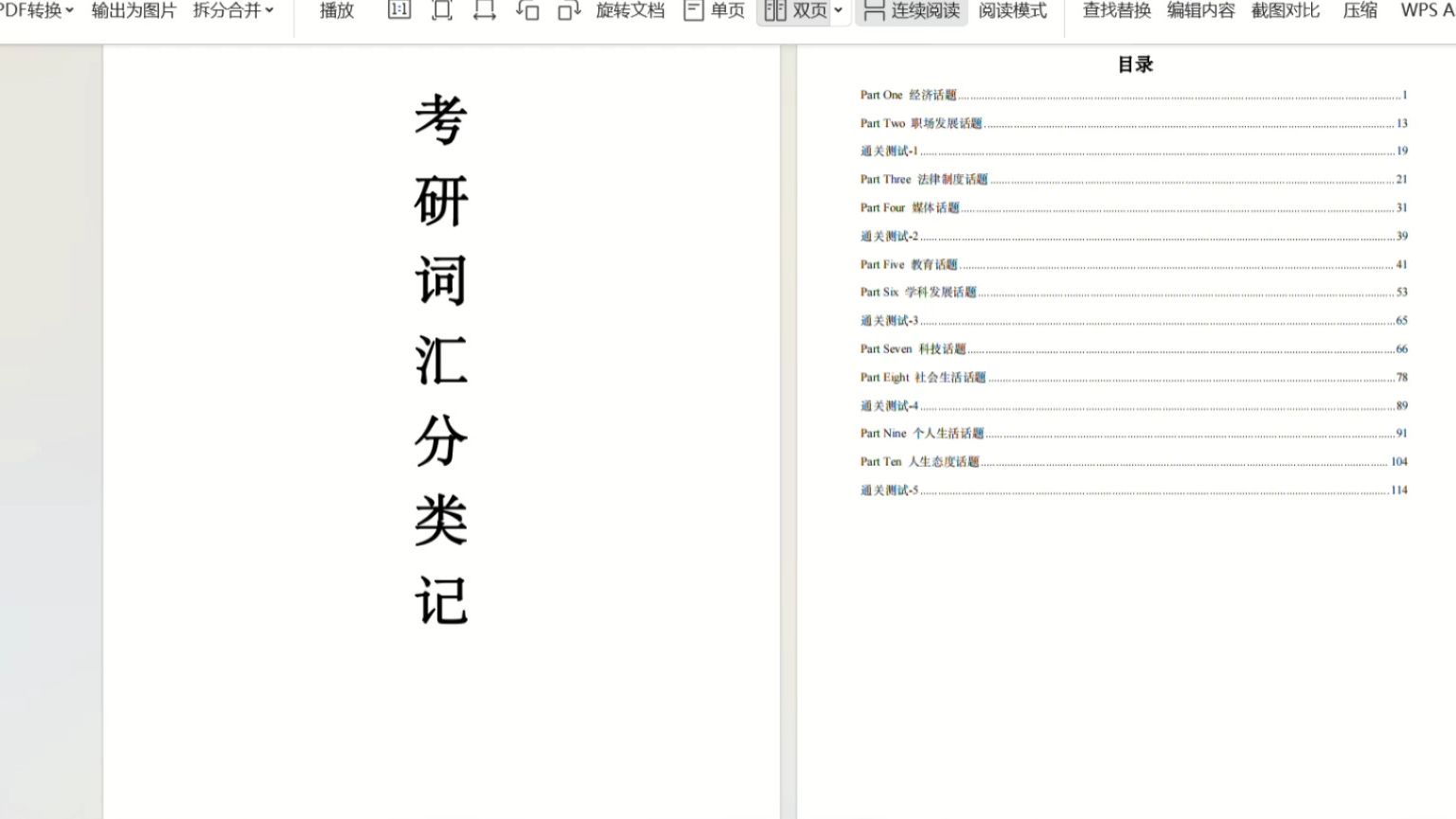The image size is (1456, 819).
Task: Rotate the page clockwise with the rotate-right icon
Action: (x=568, y=9)
